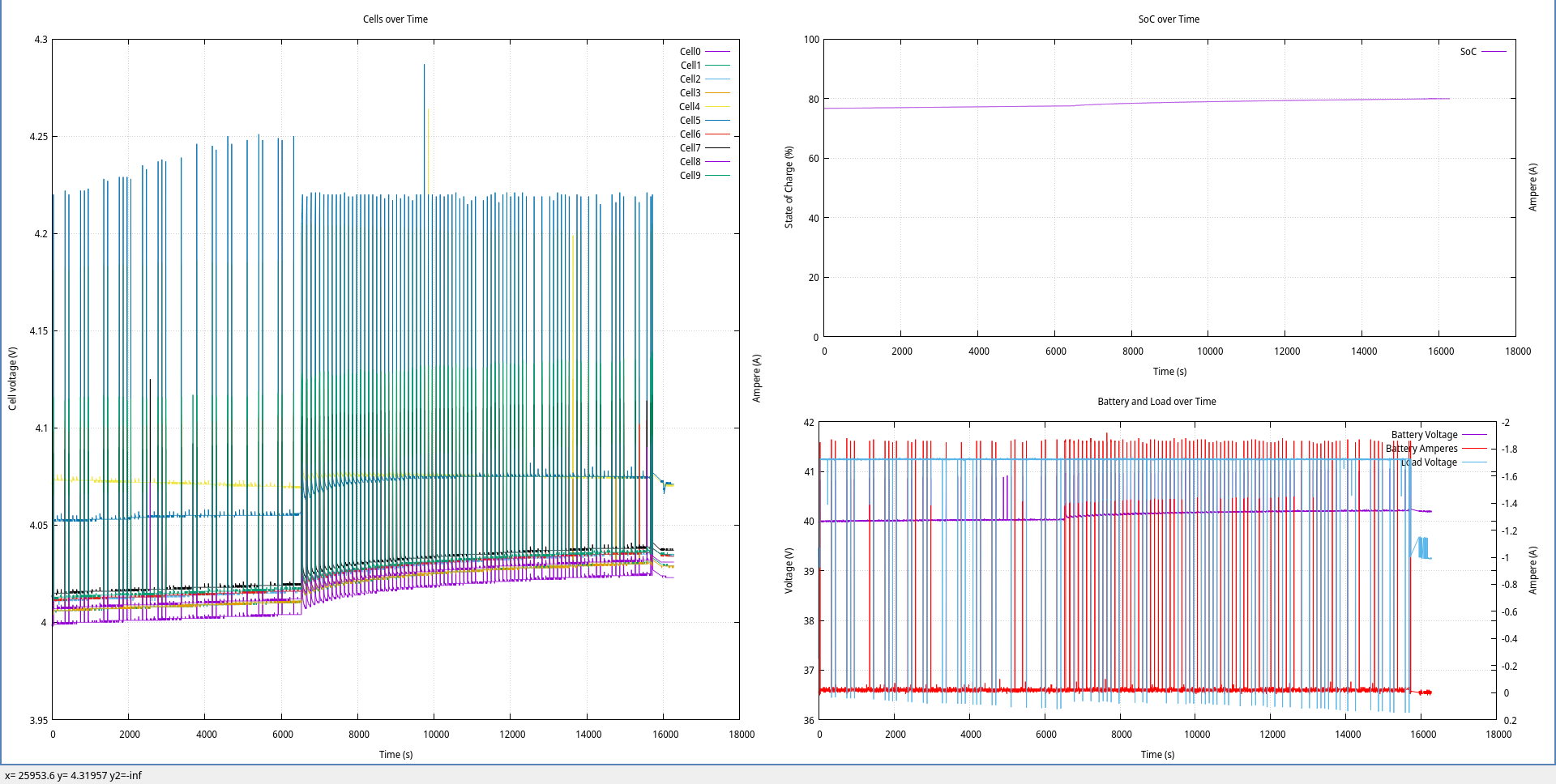Click the mouse coordinates readout in status bar
Image resolution: width=1556 pixels, height=784 pixels.
coord(73,775)
